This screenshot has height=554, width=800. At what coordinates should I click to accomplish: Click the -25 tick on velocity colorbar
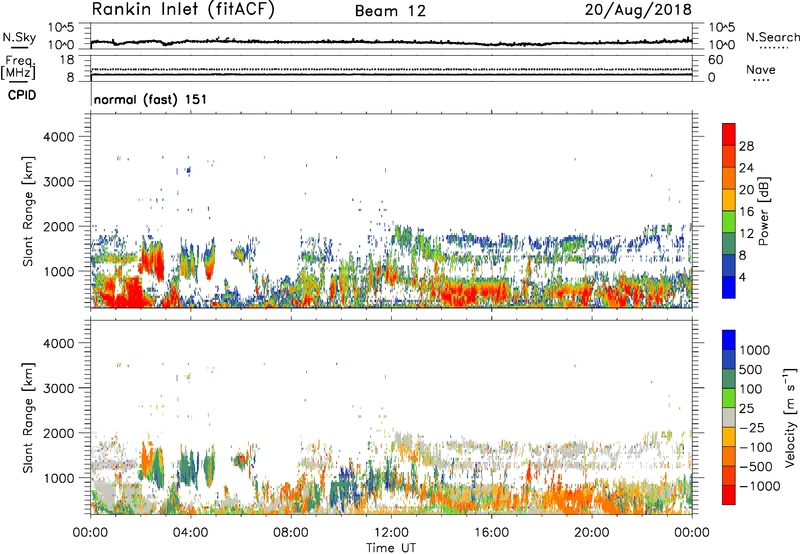pos(752,427)
